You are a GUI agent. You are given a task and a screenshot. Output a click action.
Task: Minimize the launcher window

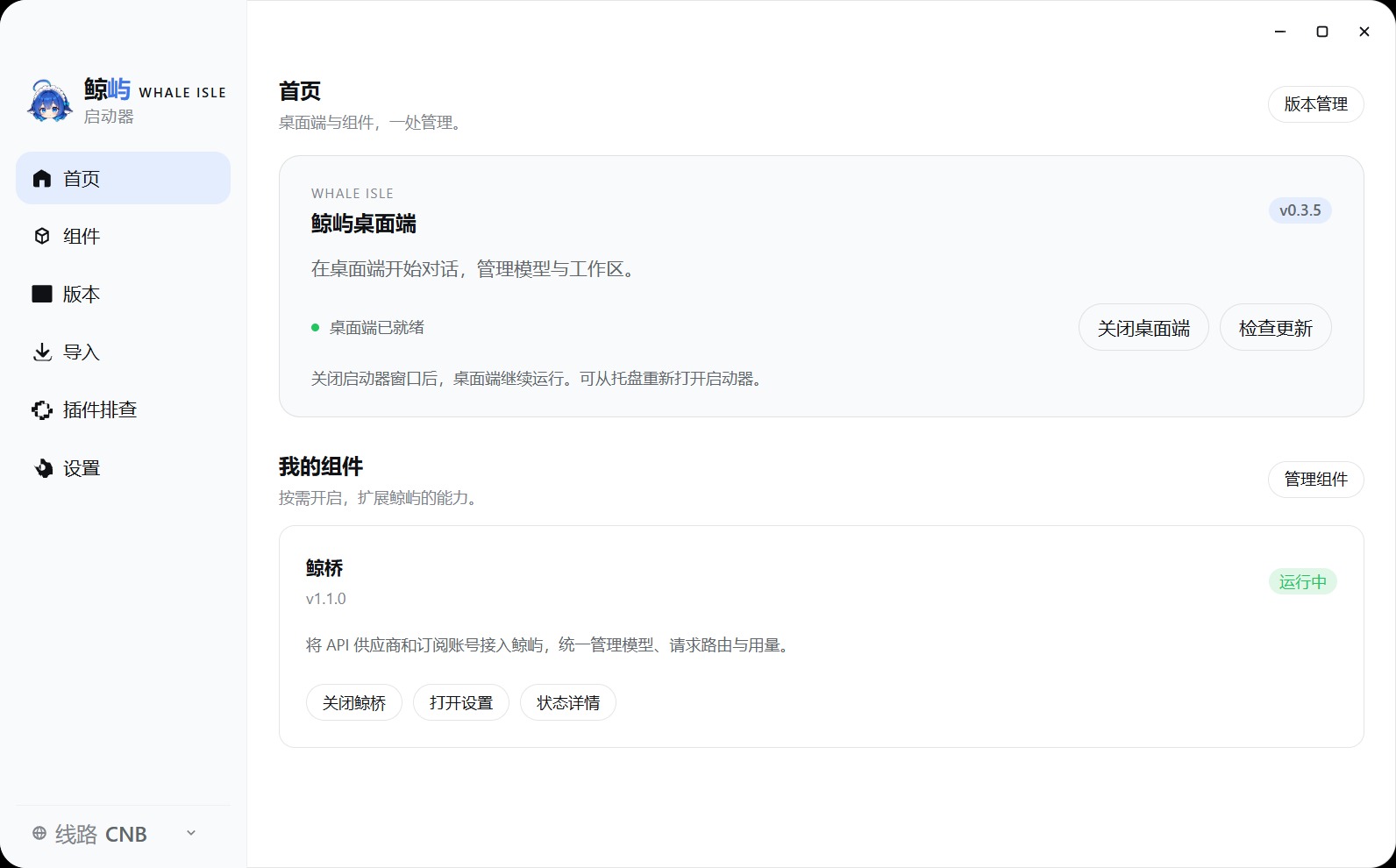tap(1280, 32)
